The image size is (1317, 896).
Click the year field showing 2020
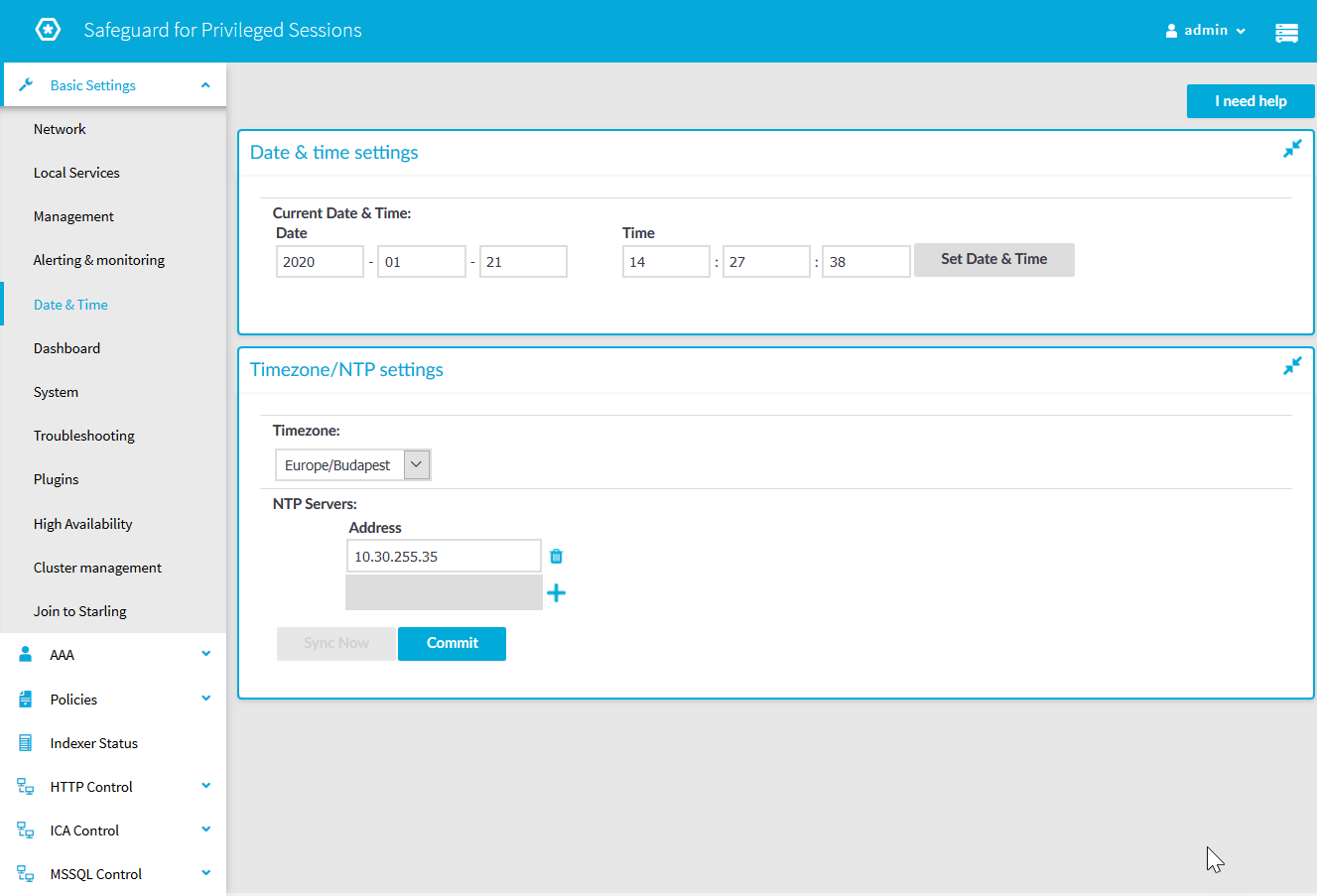(x=320, y=262)
